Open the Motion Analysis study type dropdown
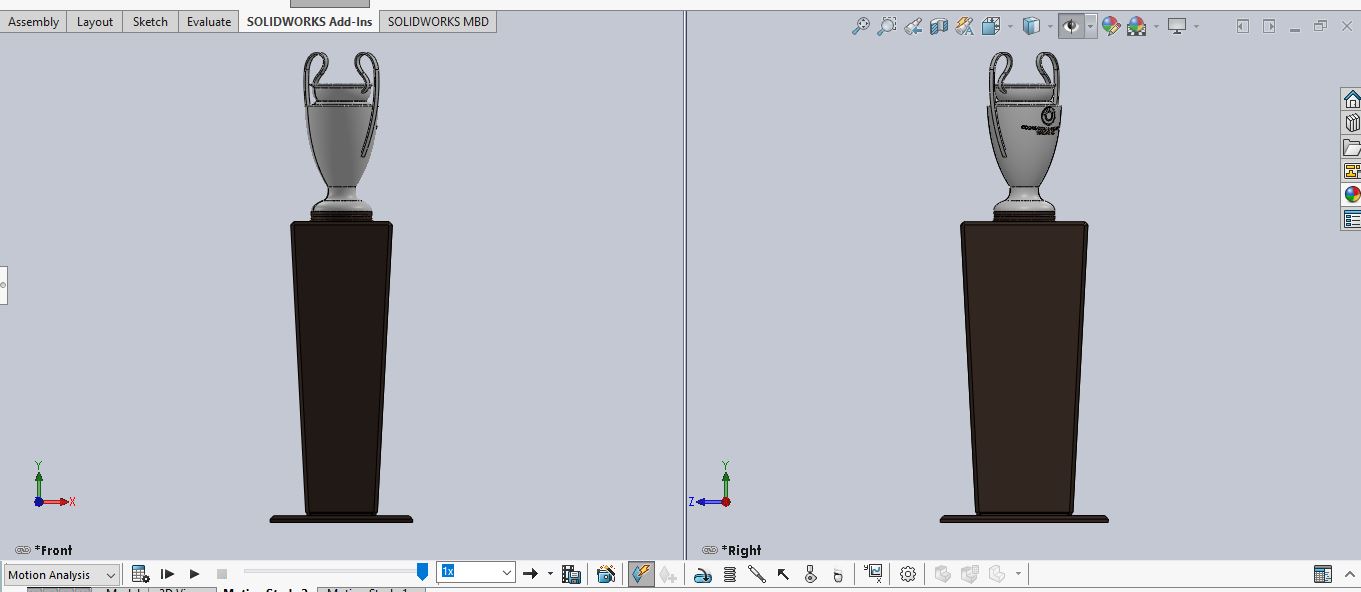 [x=62, y=575]
